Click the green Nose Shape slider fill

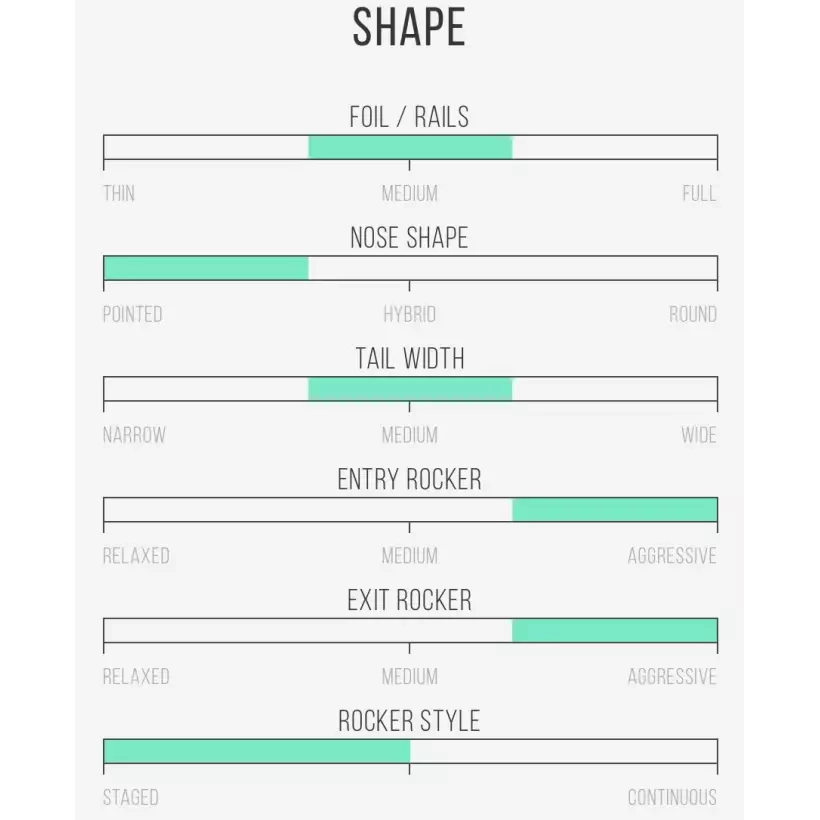[x=206, y=268]
